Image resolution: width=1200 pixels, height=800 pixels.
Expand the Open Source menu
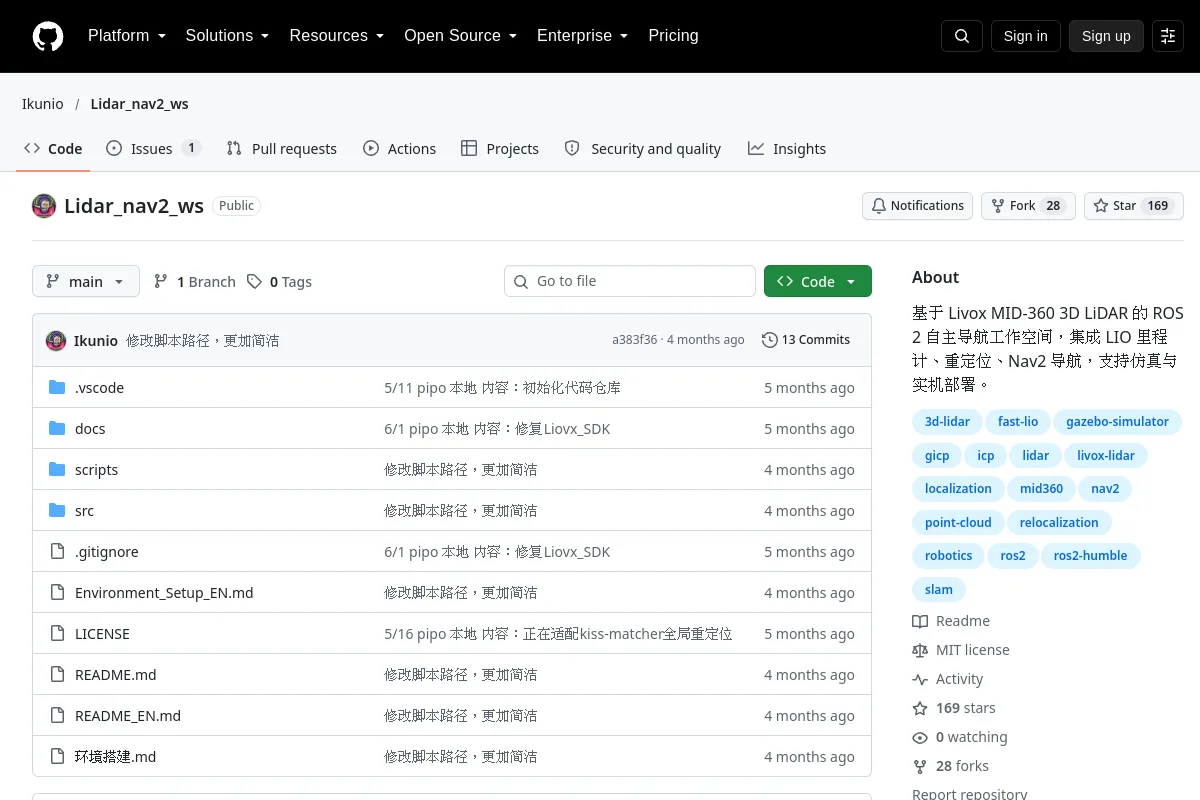(460, 36)
